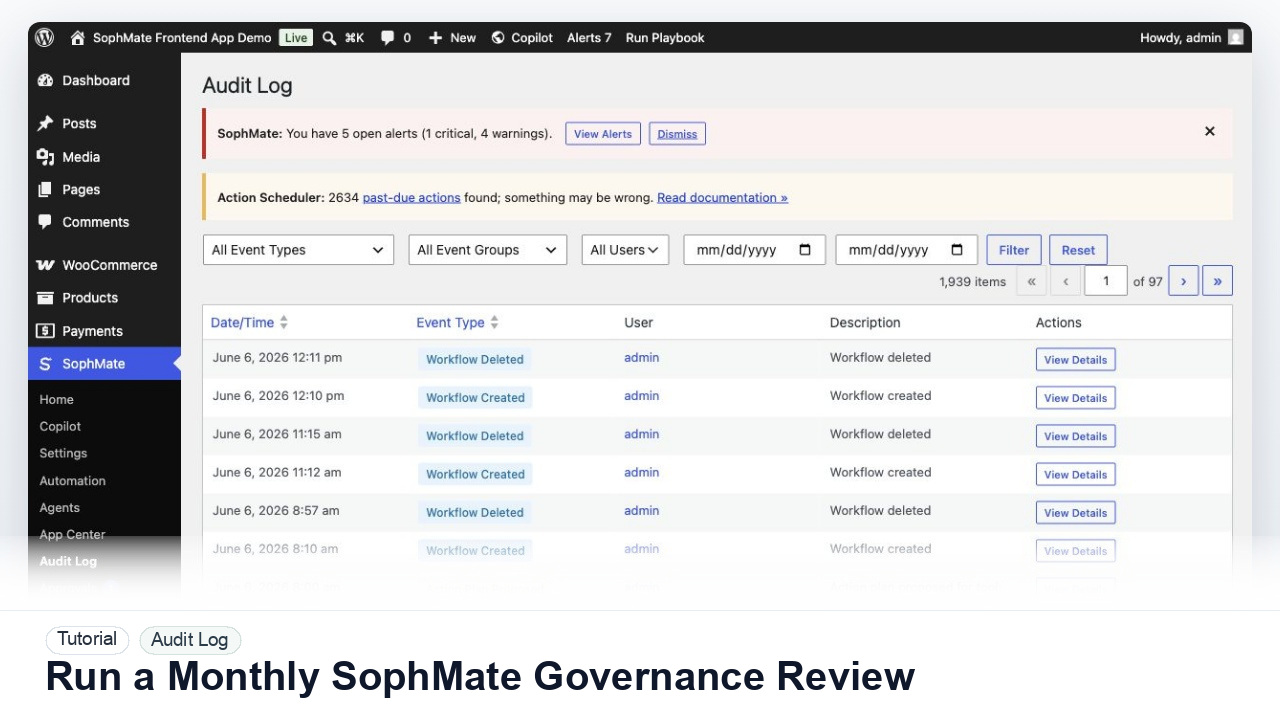Viewport: 1280px width, 720px height.
Task: Click the Reset button
Action: pyautogui.click(x=1078, y=250)
